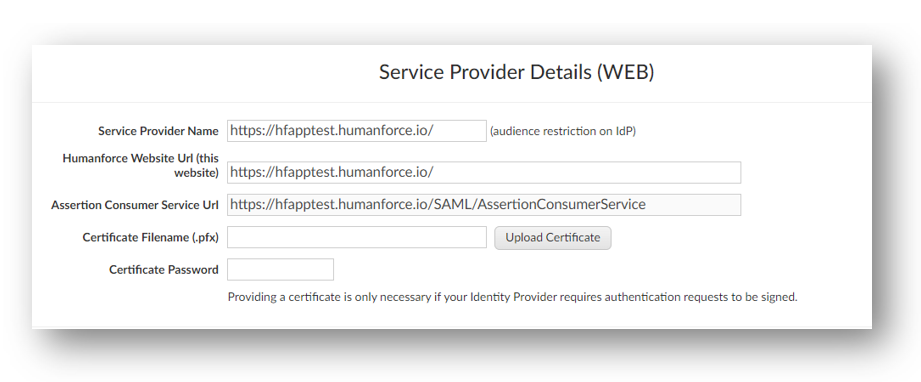The height and width of the screenshot is (382, 921).
Task: Click the Service Provider Name input field
Action: coord(357,130)
